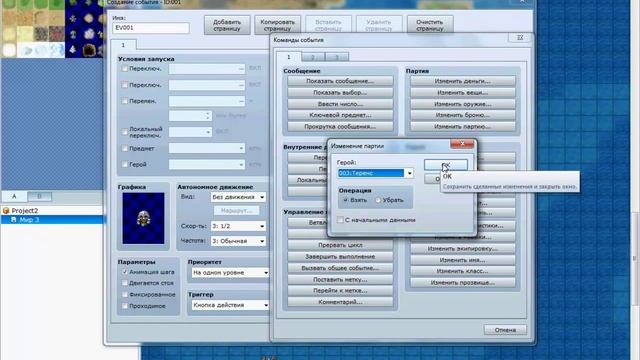Toggle second Переключ. condition checkbox
Image resolution: width=640 pixels, height=360 pixels.
click(125, 85)
